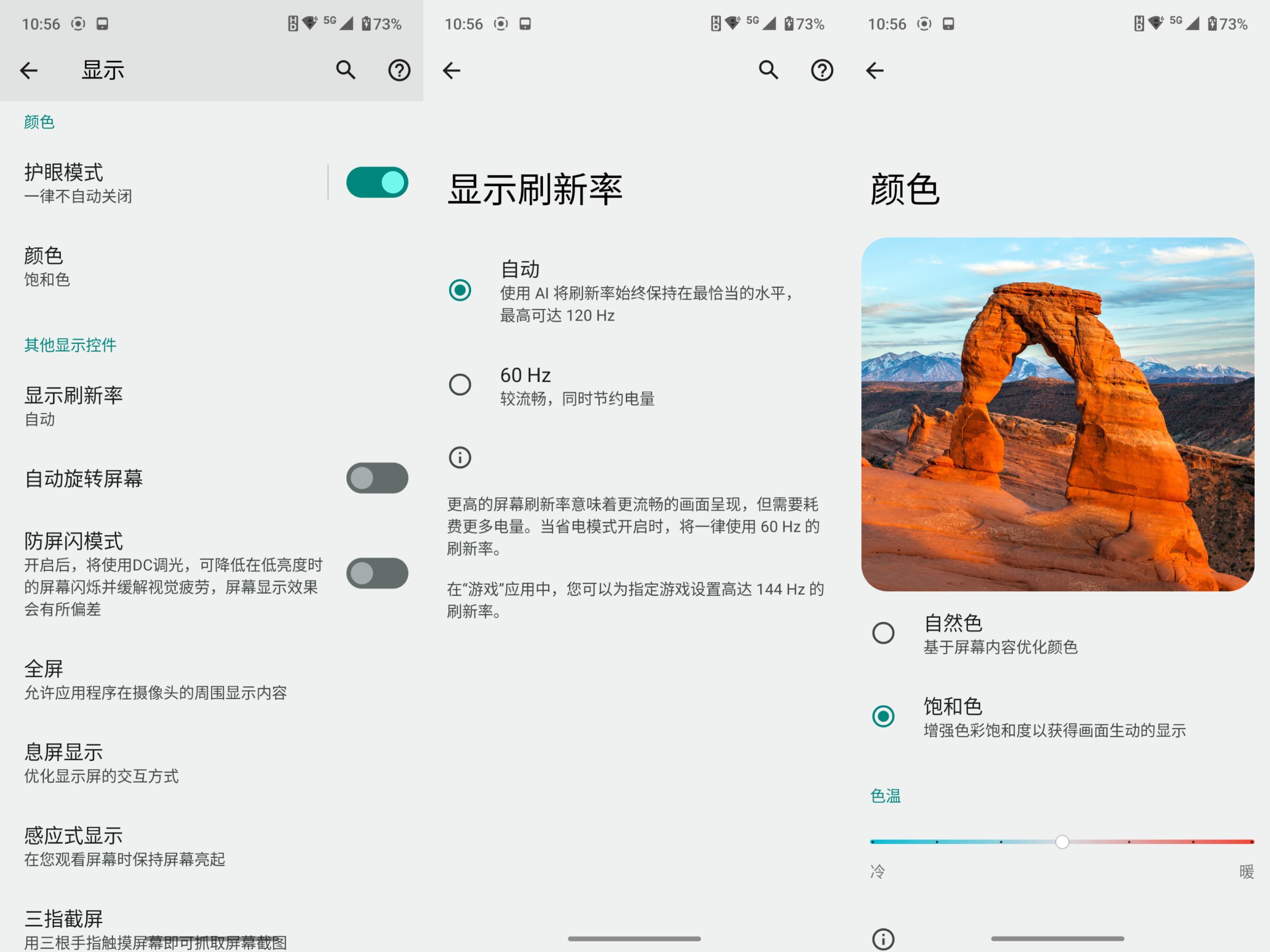Screen dimensions: 1270x952
Task: Tap 基于屏幕内容优化颜色 description
Action: (x=1000, y=647)
